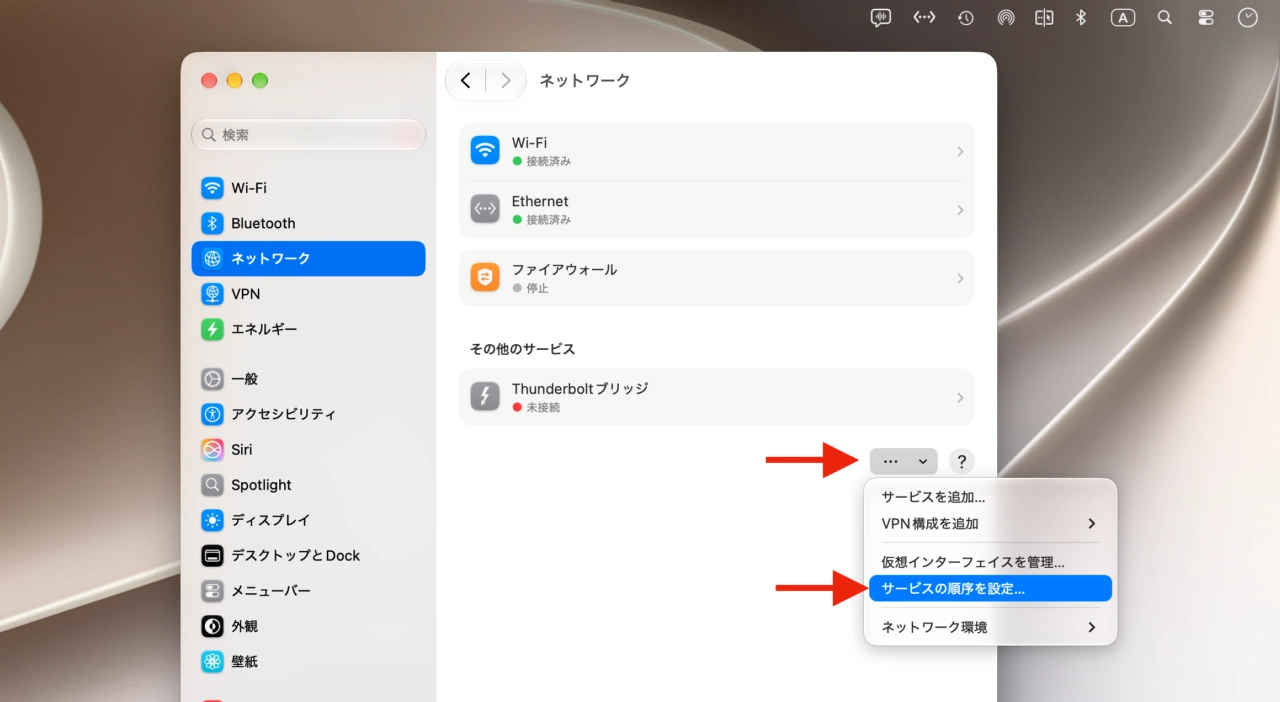Viewport: 1280px width, 702px height.
Task: Click chevron on the ファイアウォール row
Action: click(960, 279)
